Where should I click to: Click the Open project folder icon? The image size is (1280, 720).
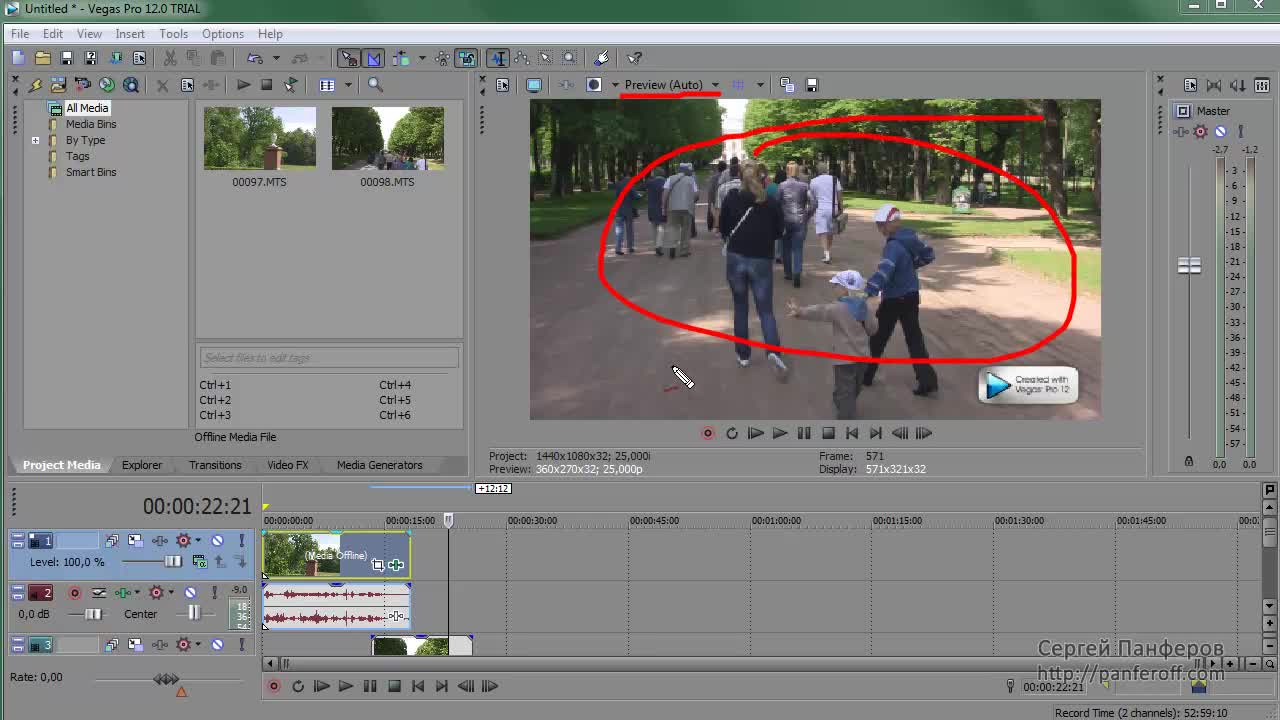click(x=42, y=58)
